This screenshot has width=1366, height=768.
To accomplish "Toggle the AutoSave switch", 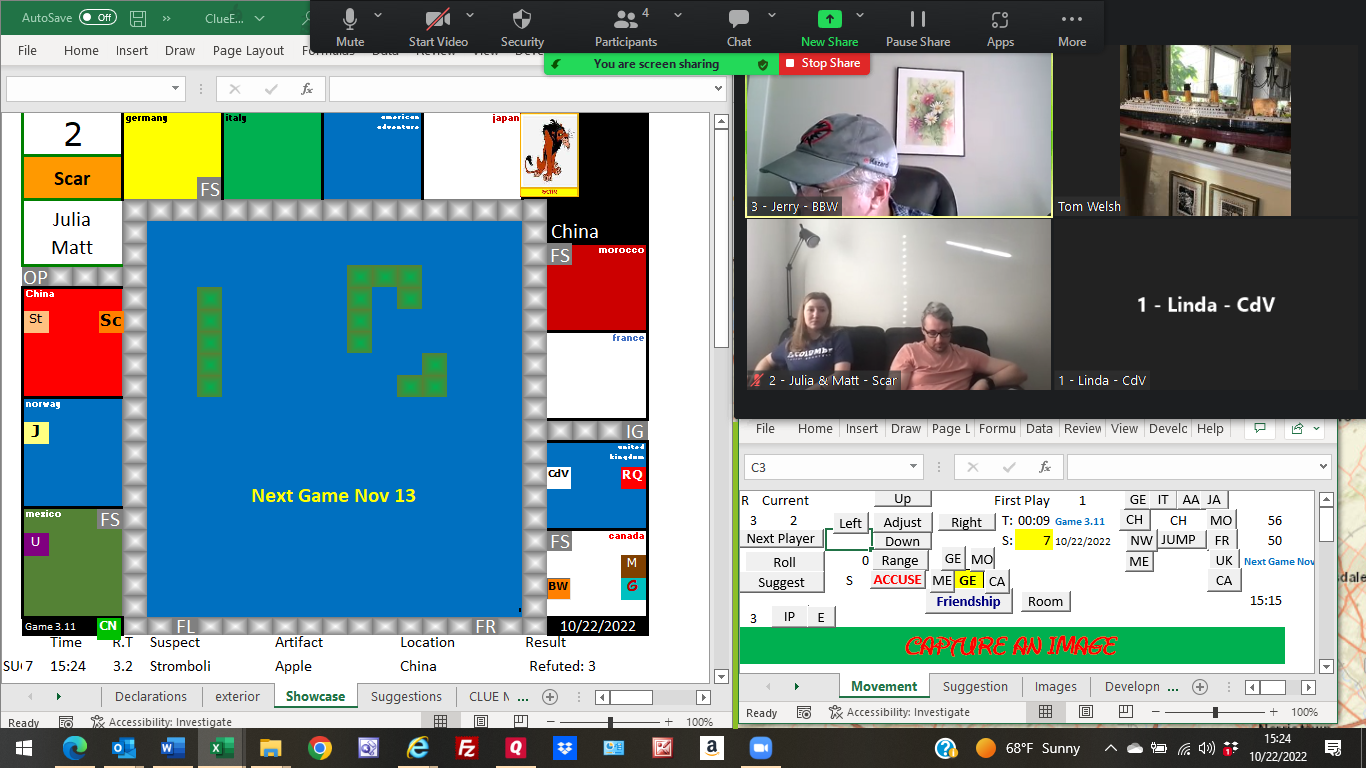I will pos(97,18).
